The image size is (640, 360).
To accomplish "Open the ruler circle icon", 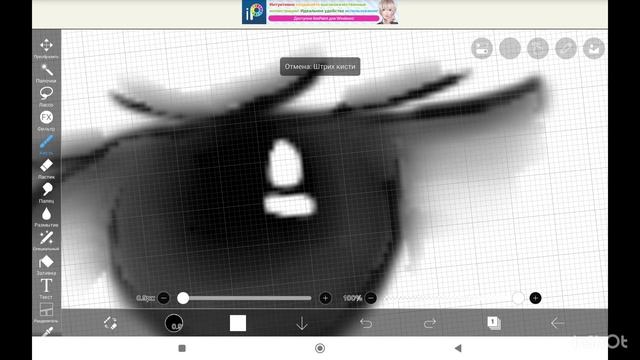I will click(x=566, y=49).
